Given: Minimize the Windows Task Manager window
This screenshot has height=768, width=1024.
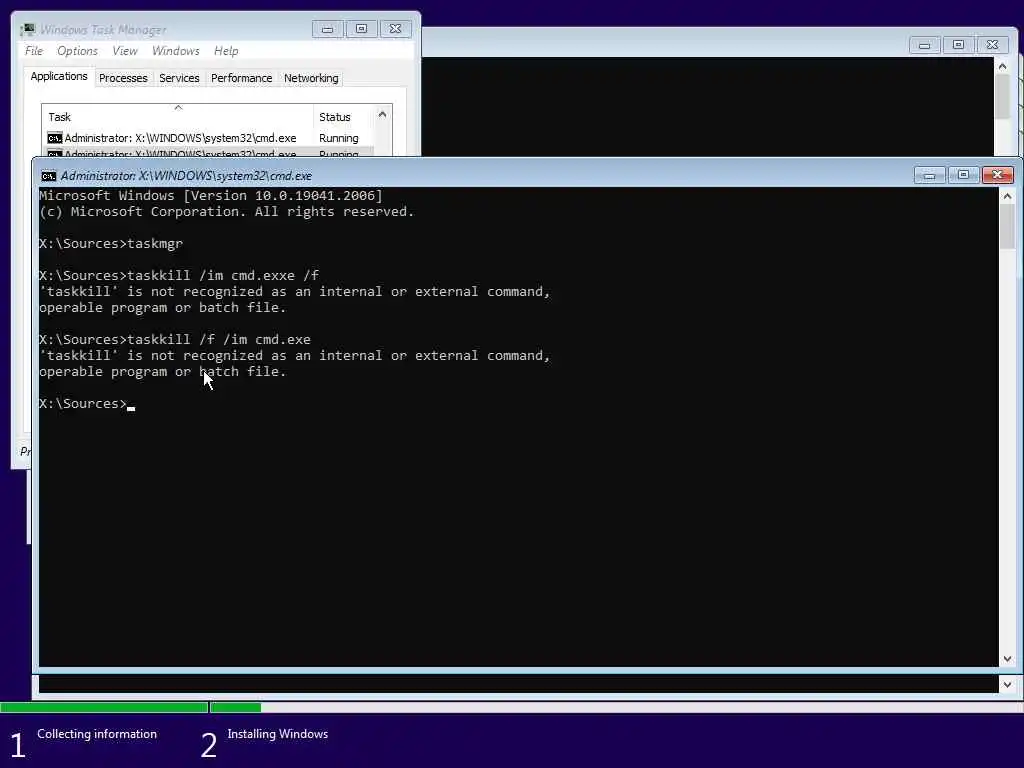Looking at the screenshot, I should [x=328, y=29].
